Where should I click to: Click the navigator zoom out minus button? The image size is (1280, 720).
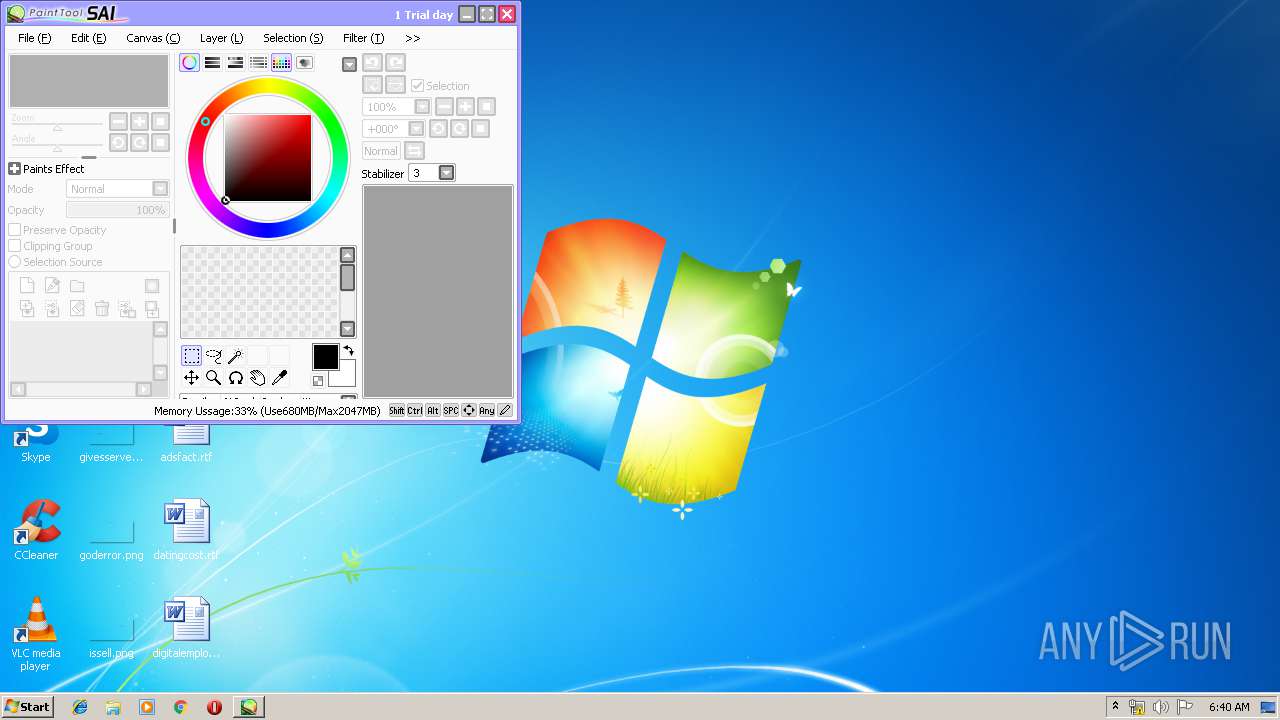tap(118, 121)
